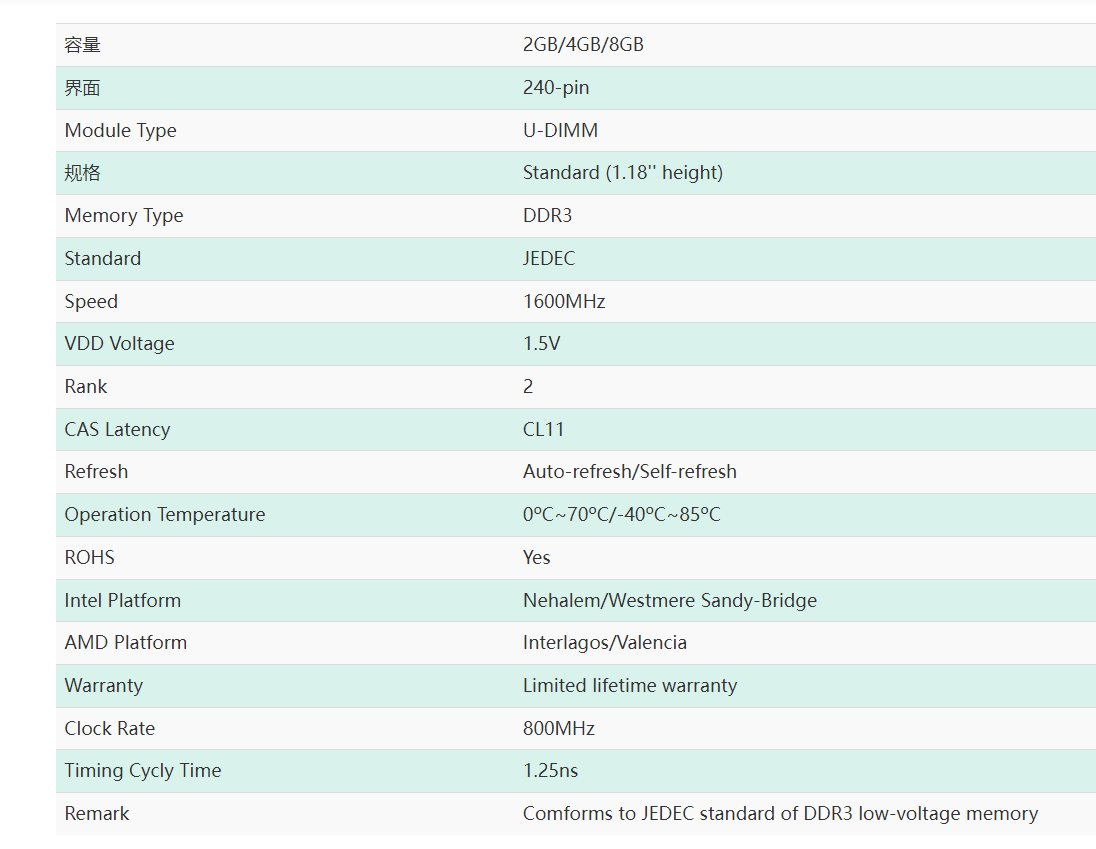
Task: Select the 'AMD Platform' label
Action: point(126,643)
